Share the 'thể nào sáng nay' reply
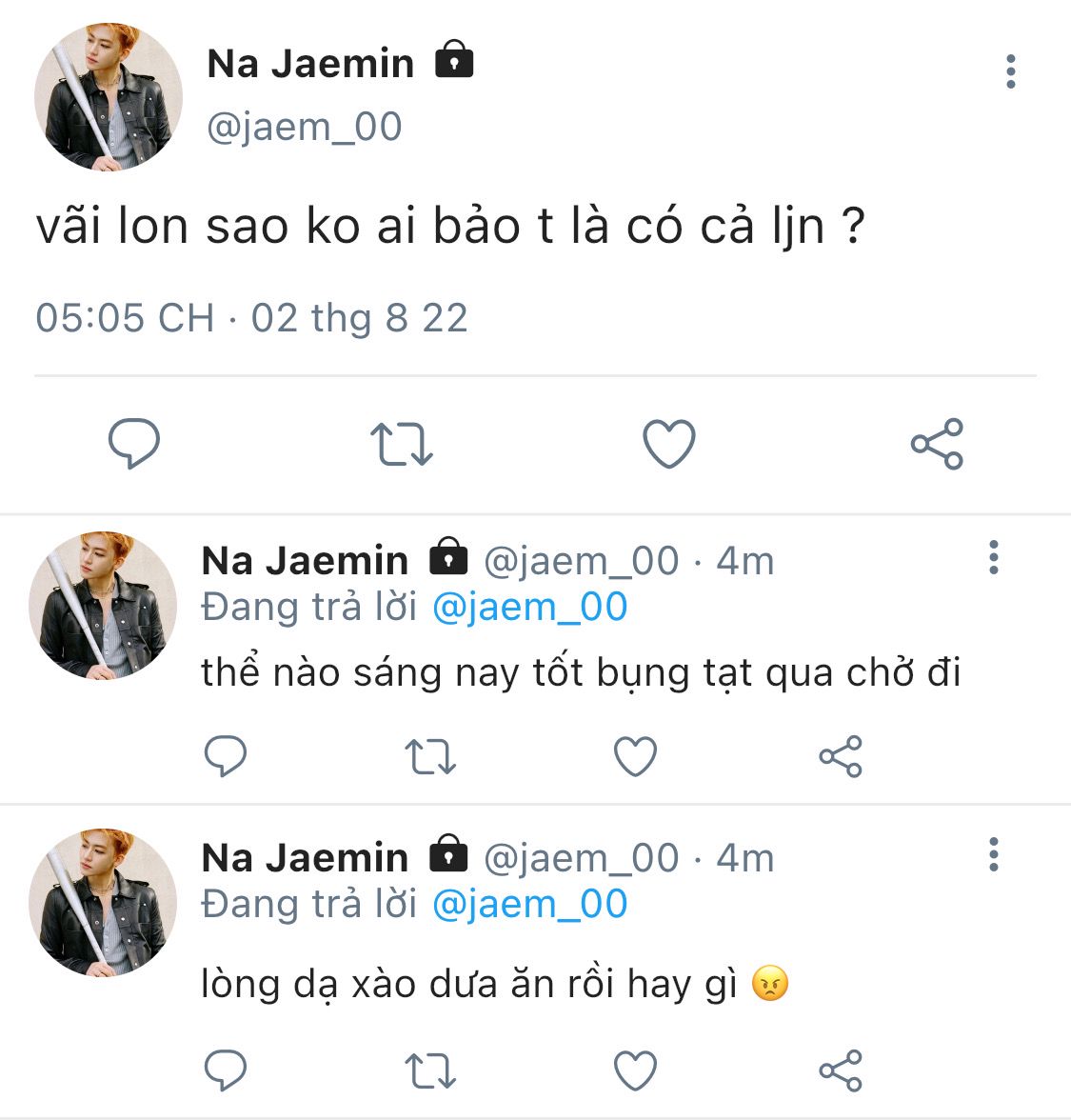Viewport: 1071px width, 1120px height. (841, 757)
